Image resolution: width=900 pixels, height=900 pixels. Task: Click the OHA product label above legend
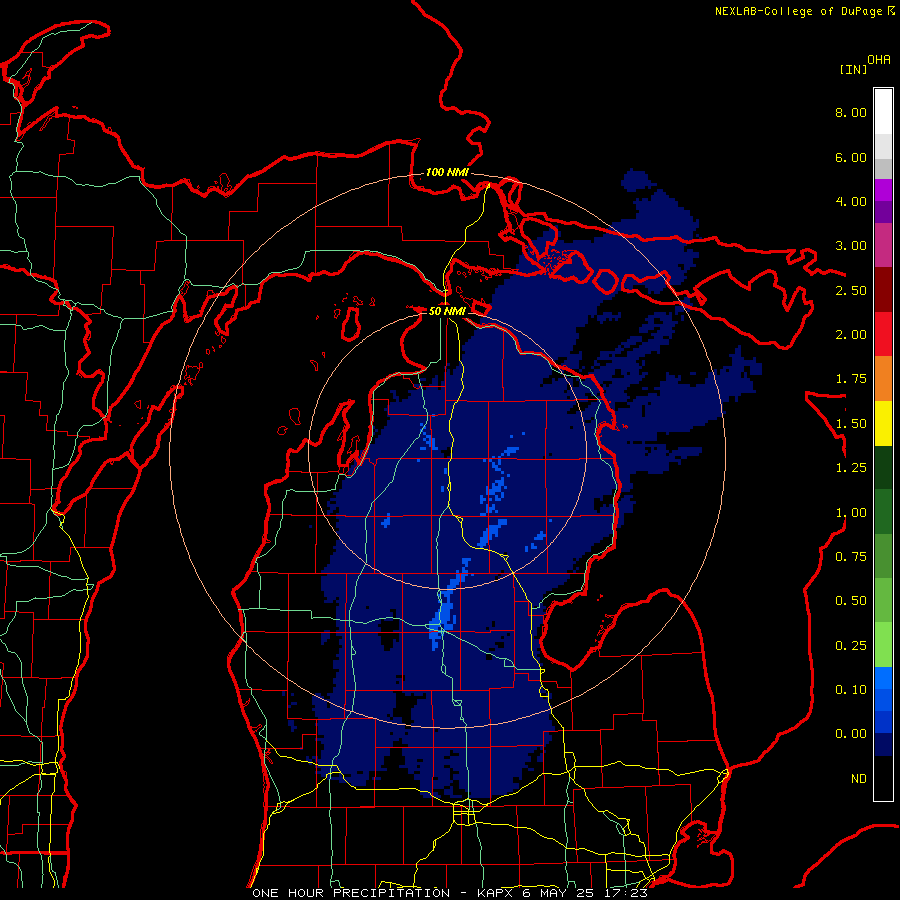(879, 59)
